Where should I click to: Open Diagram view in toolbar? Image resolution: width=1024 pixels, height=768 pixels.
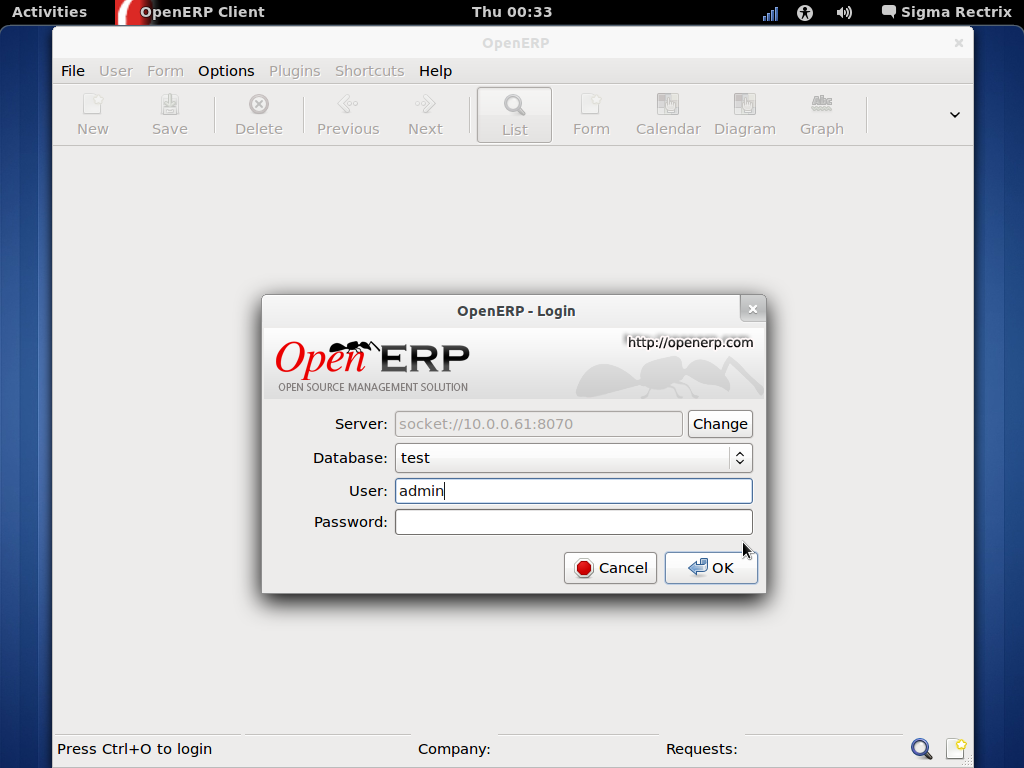[745, 115]
